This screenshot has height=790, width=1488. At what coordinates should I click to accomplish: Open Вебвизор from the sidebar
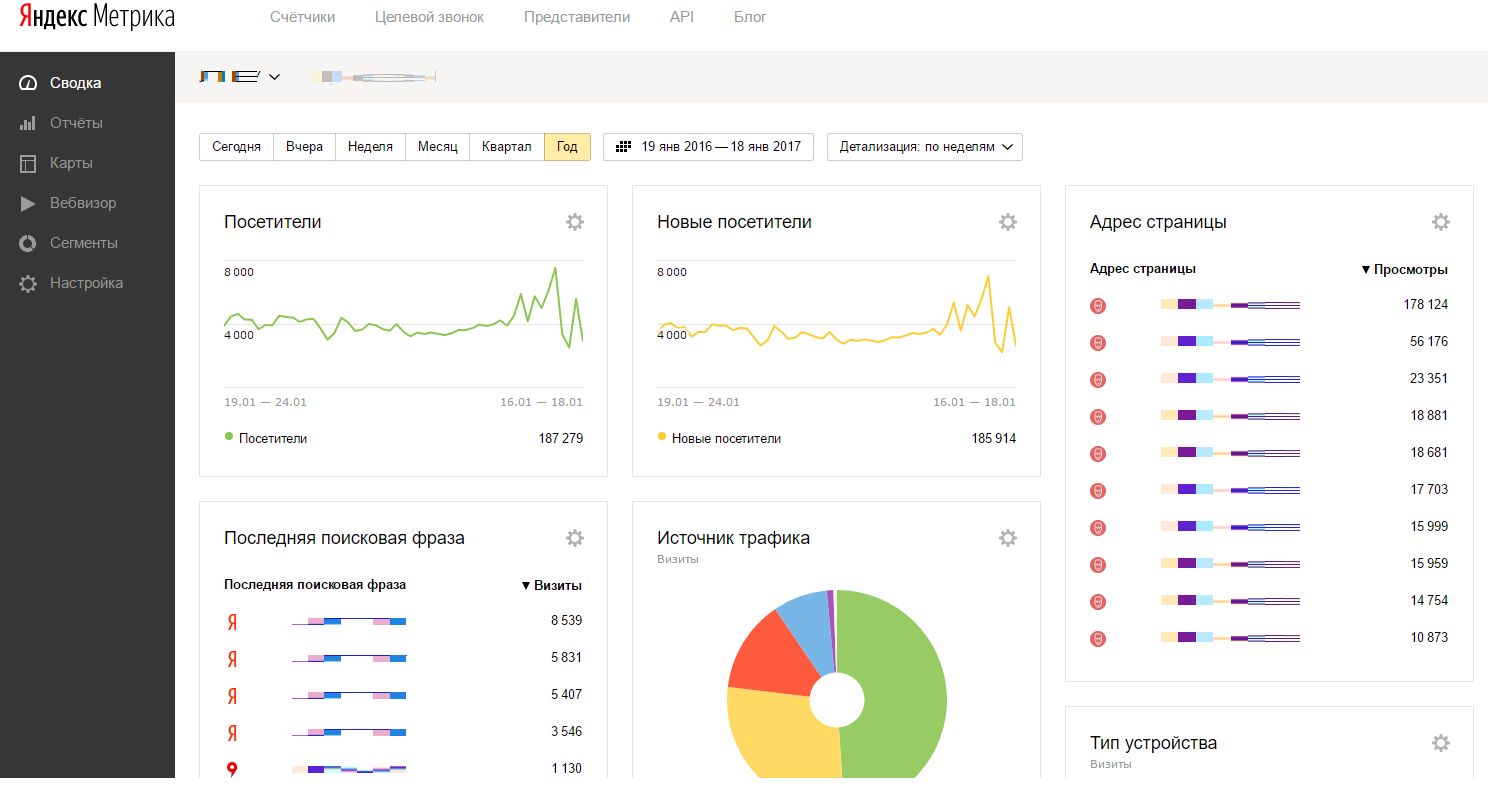(x=83, y=203)
